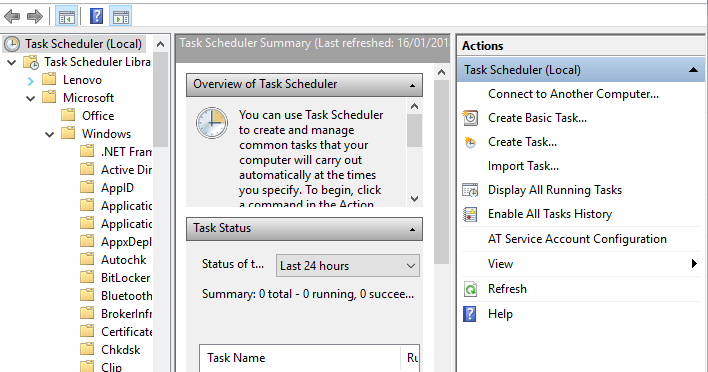Click the Summary: 0 total text
This screenshot has height=372, width=708.
coord(307,294)
